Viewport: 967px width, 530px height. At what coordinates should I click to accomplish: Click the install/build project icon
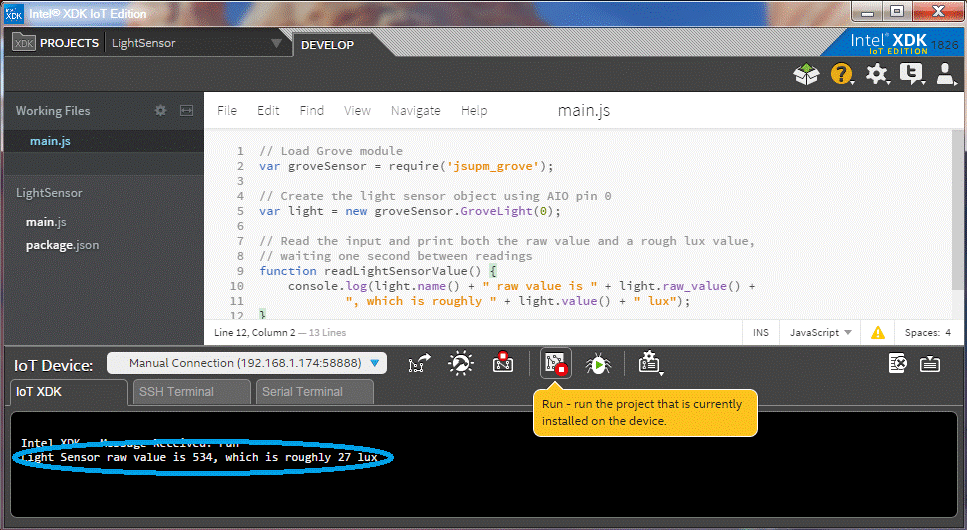click(x=503, y=362)
